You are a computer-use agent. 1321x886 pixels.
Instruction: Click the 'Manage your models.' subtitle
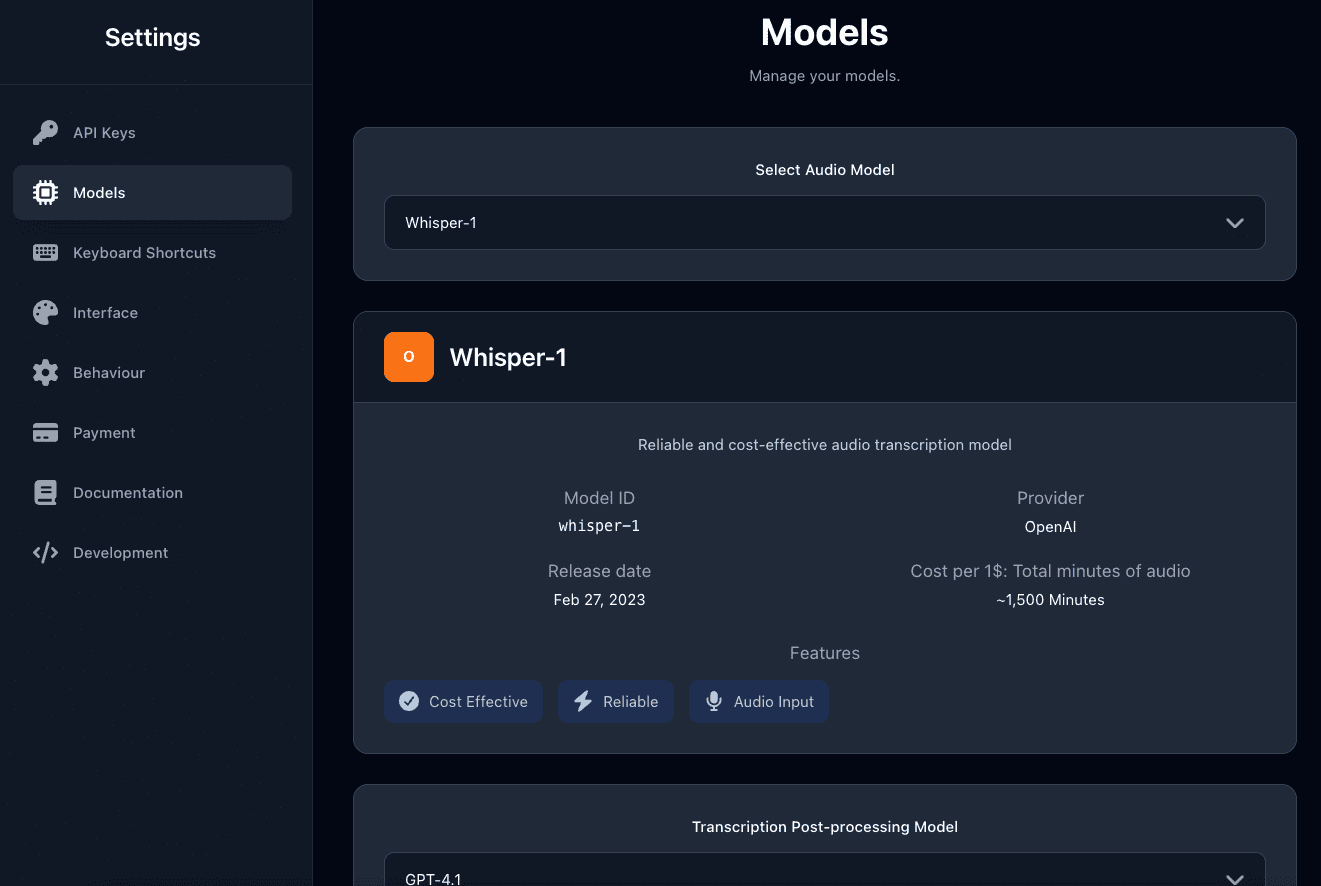click(825, 76)
